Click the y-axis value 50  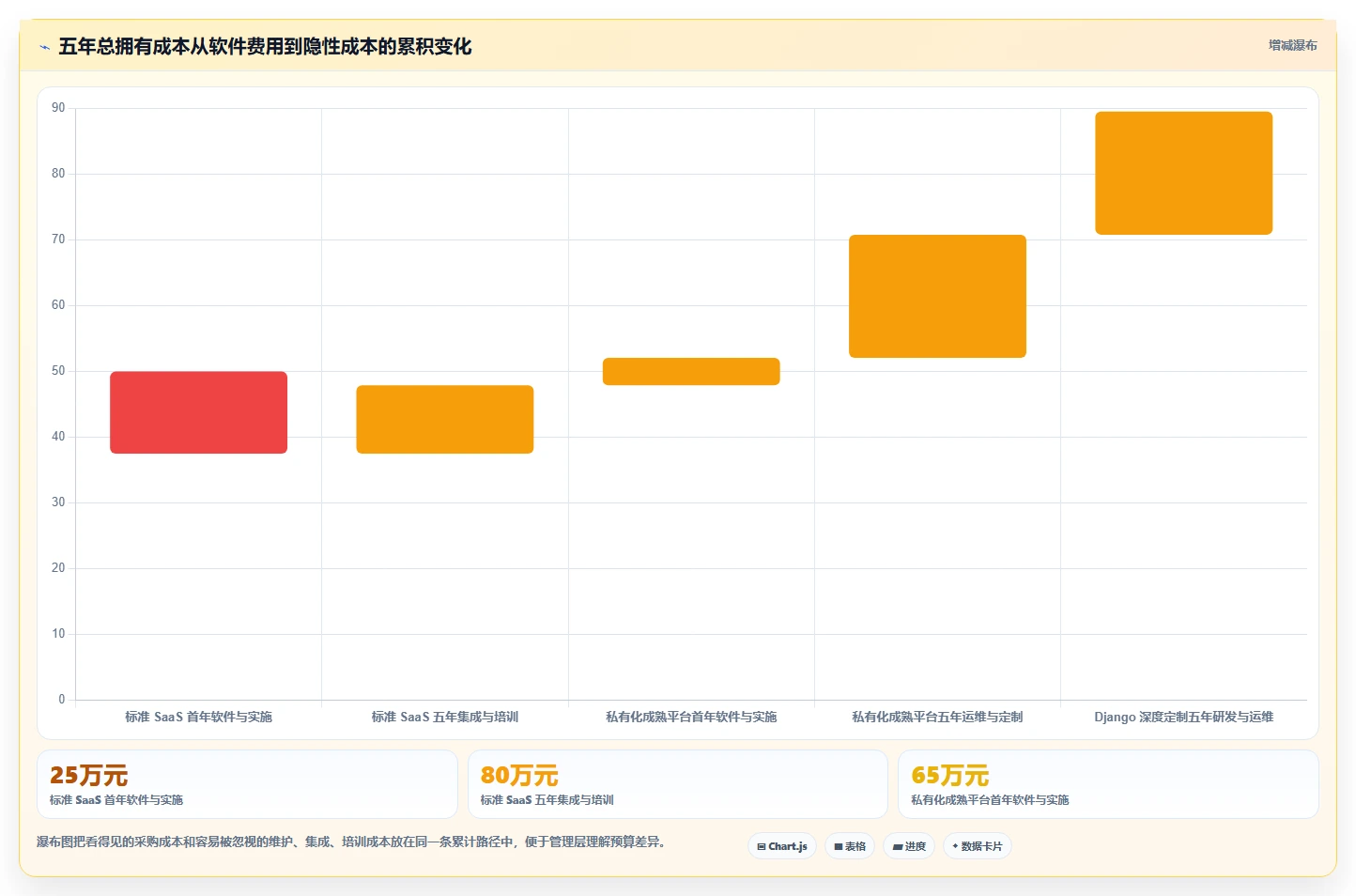pos(58,371)
